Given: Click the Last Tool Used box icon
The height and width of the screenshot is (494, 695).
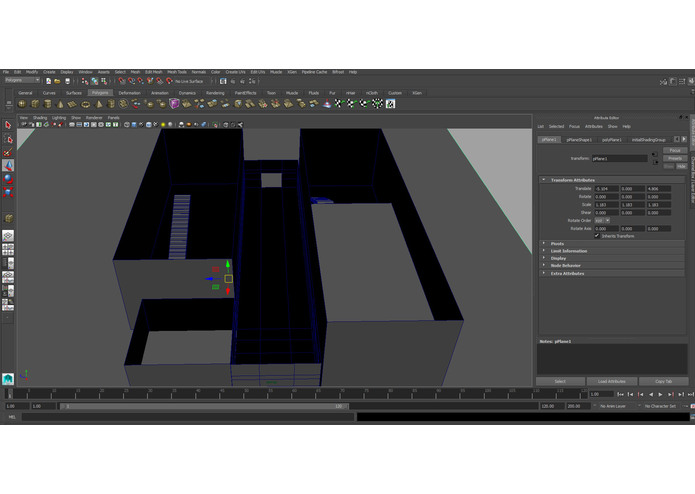Looking at the screenshot, I should point(8,218).
